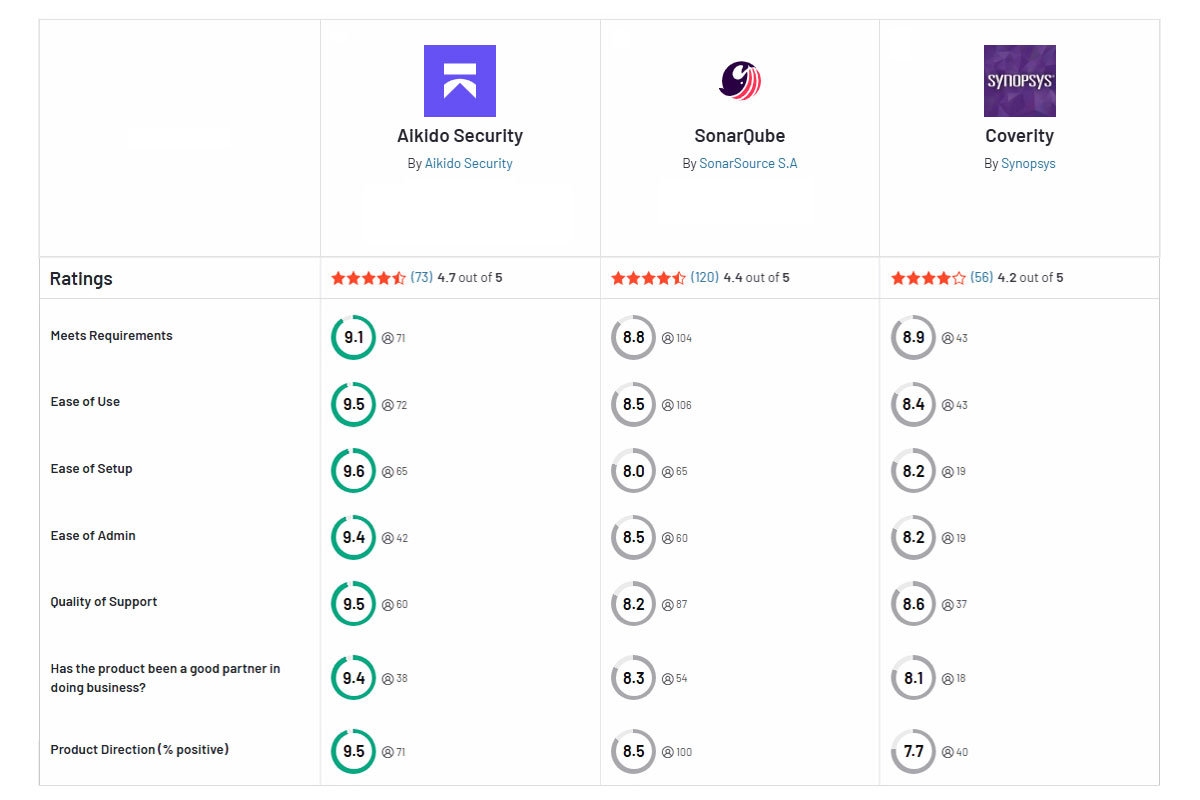The width and height of the screenshot is (1200, 800).
Task: Click Coverity's 8.6 Quality of Support score ring
Action: pos(914,604)
